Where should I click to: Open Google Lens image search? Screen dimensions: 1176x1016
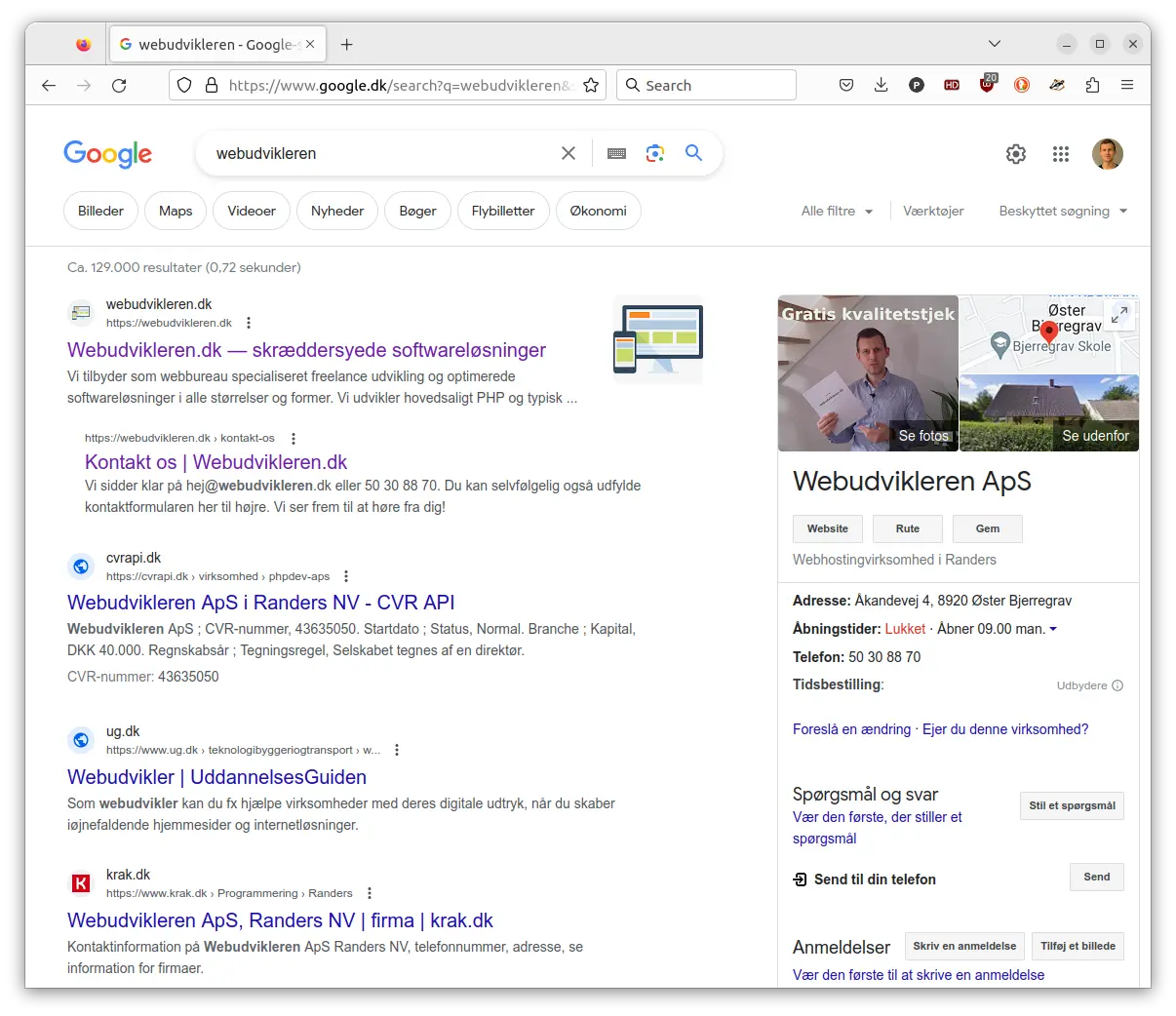click(x=654, y=153)
